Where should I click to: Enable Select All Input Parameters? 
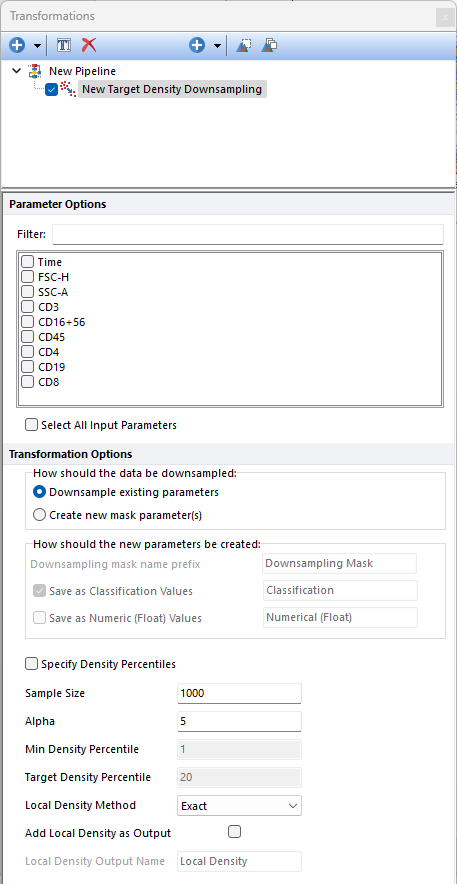[x=32, y=425]
